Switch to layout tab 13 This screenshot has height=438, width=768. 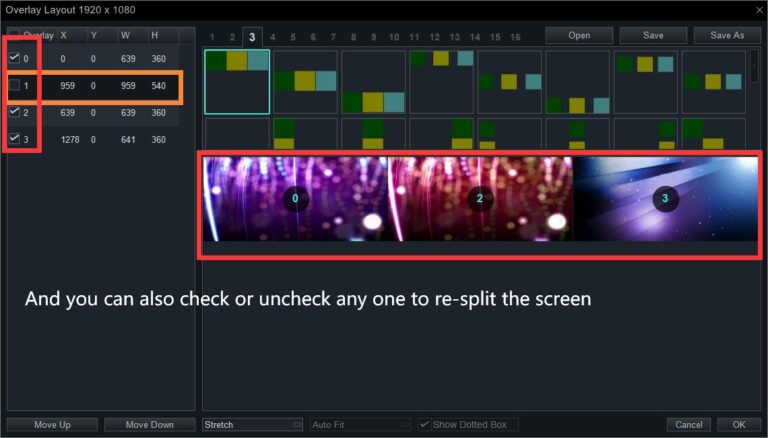[455, 37]
